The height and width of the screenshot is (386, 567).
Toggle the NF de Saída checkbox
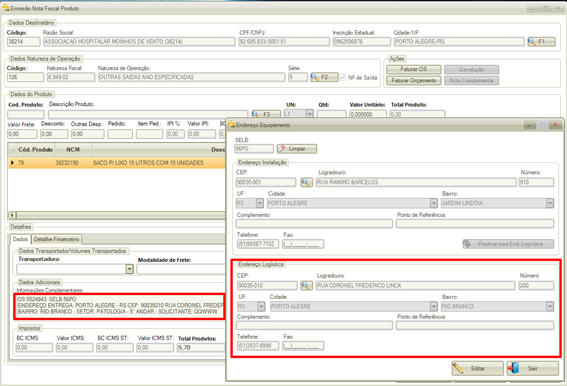[x=342, y=77]
